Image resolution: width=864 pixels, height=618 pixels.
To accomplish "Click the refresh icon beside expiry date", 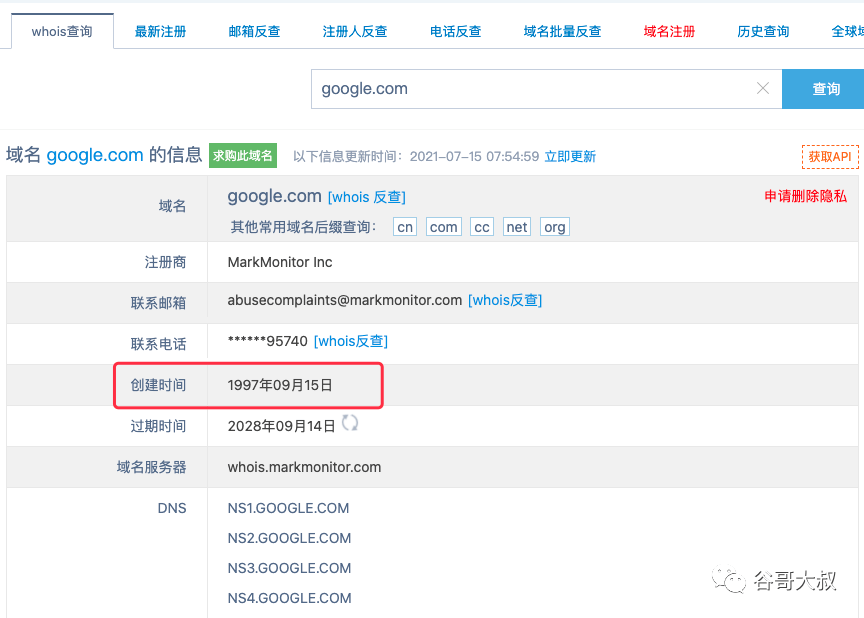I will [350, 423].
